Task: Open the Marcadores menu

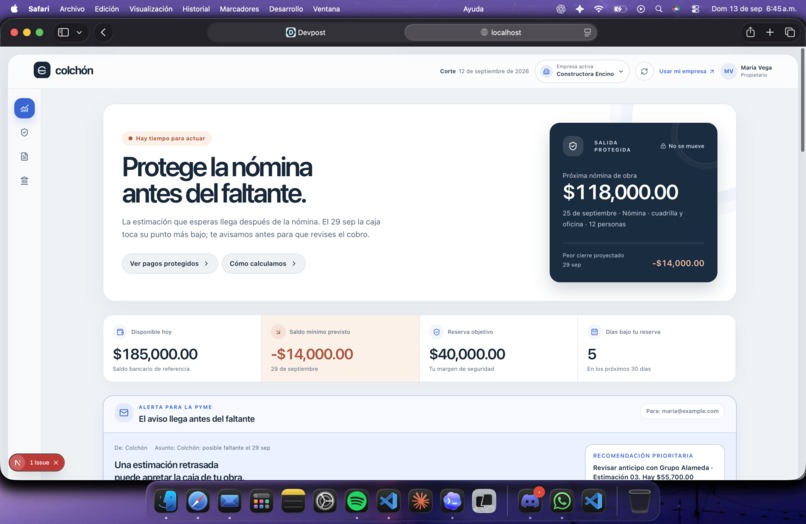Action: [x=239, y=9]
